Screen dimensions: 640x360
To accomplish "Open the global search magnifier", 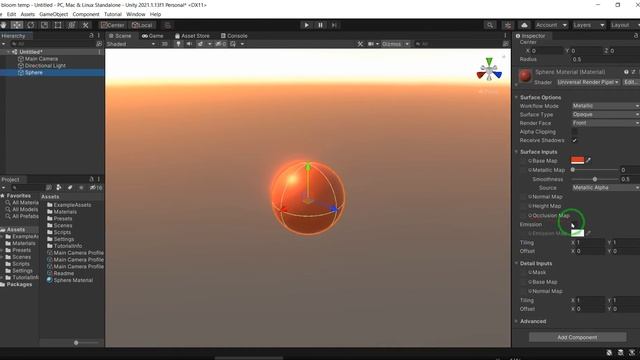I will click(490, 25).
